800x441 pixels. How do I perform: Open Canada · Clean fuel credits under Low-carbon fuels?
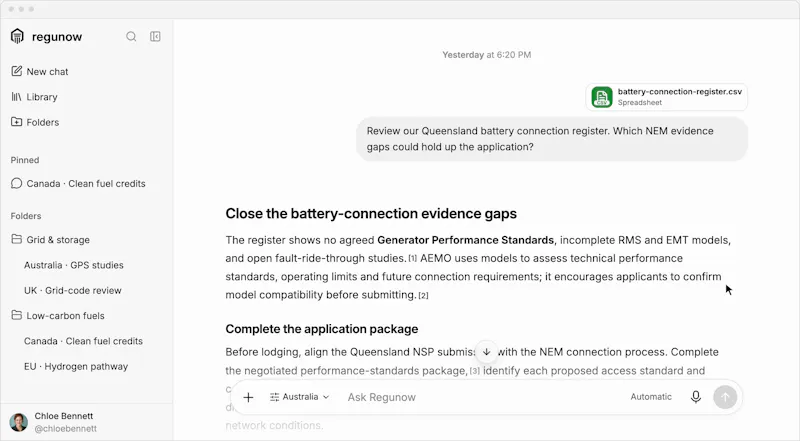[83, 341]
